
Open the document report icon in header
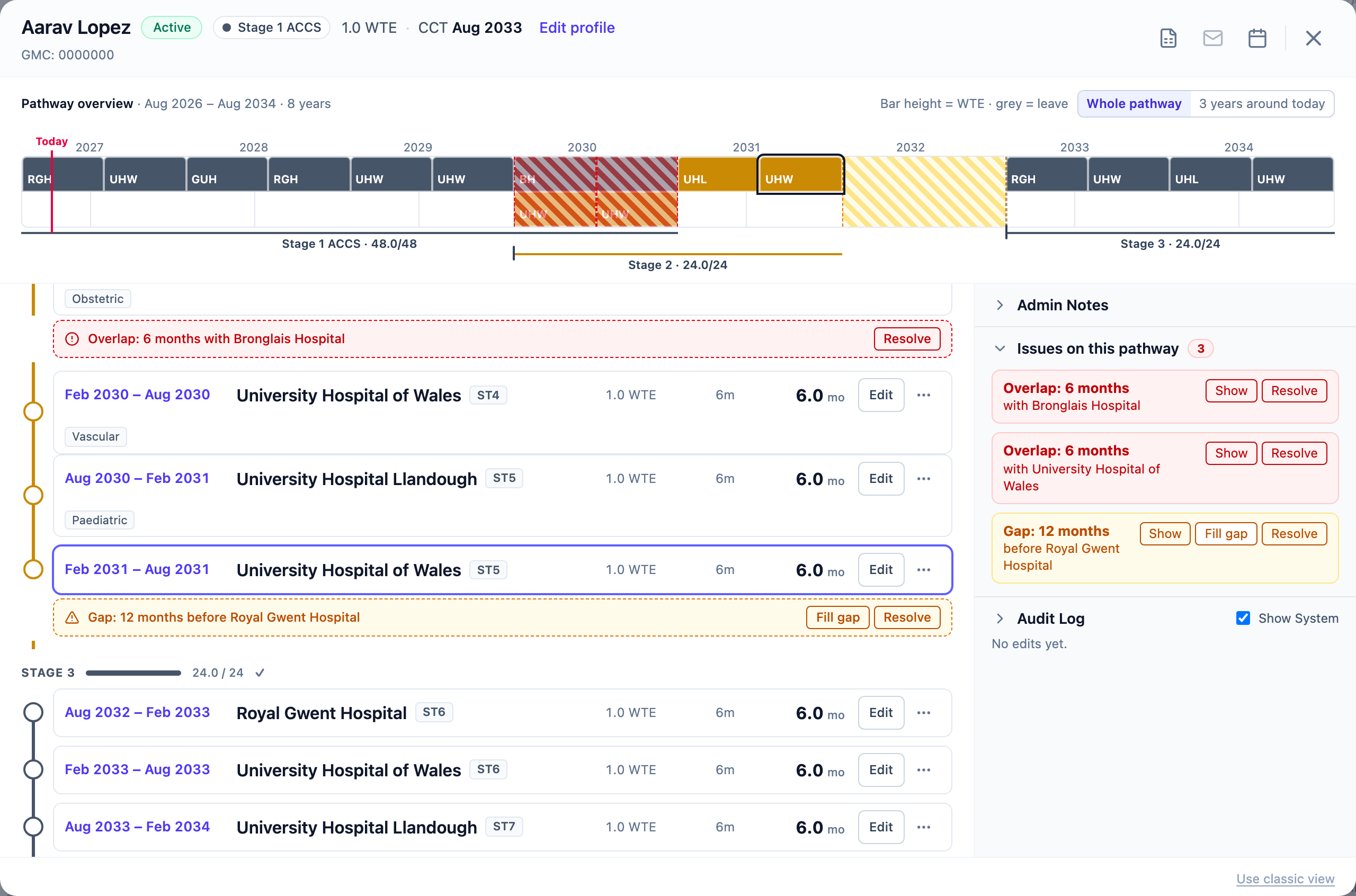pos(1168,38)
